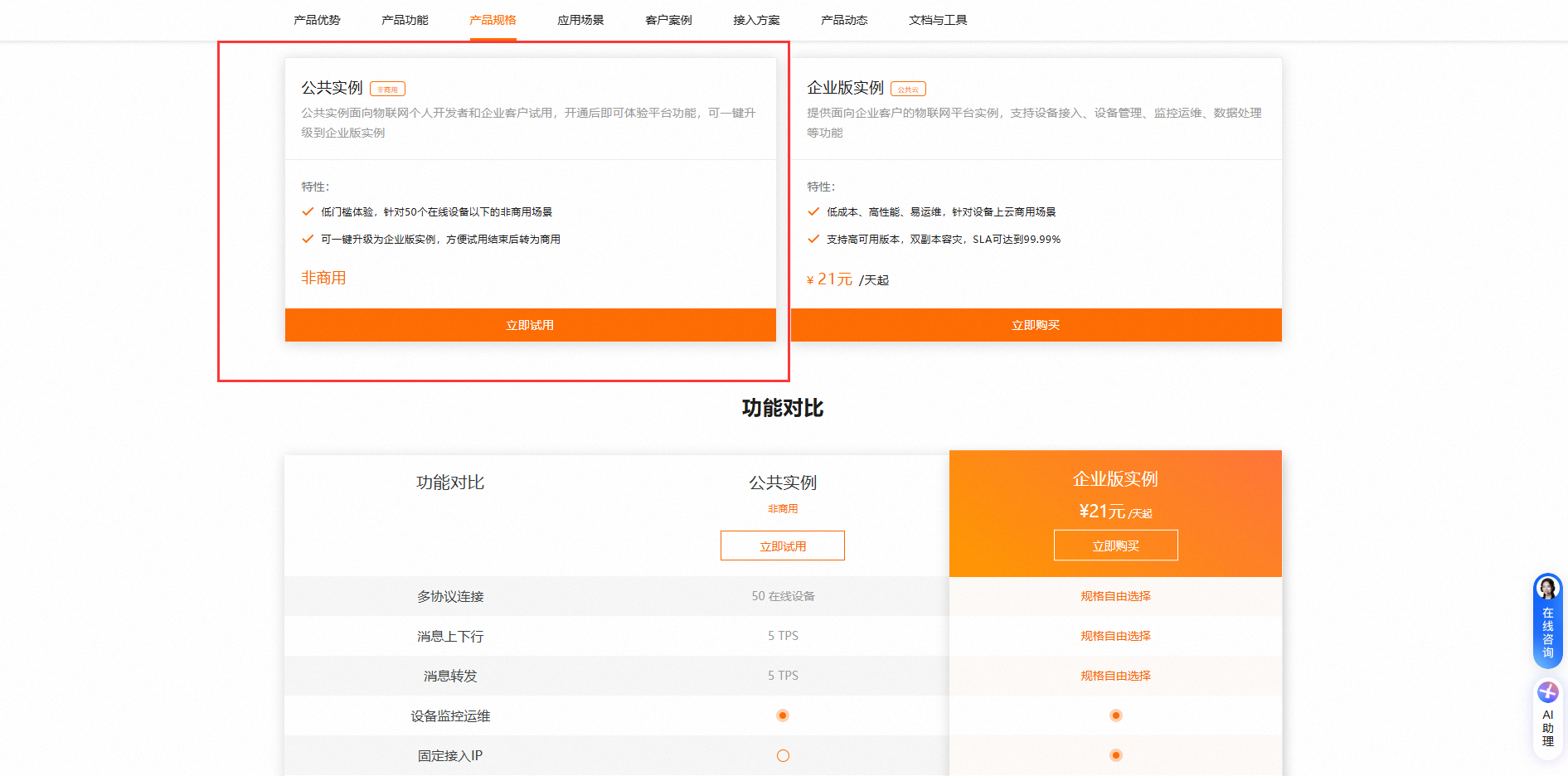
Task: Switch to the 产品功能 tab
Action: coord(405,20)
